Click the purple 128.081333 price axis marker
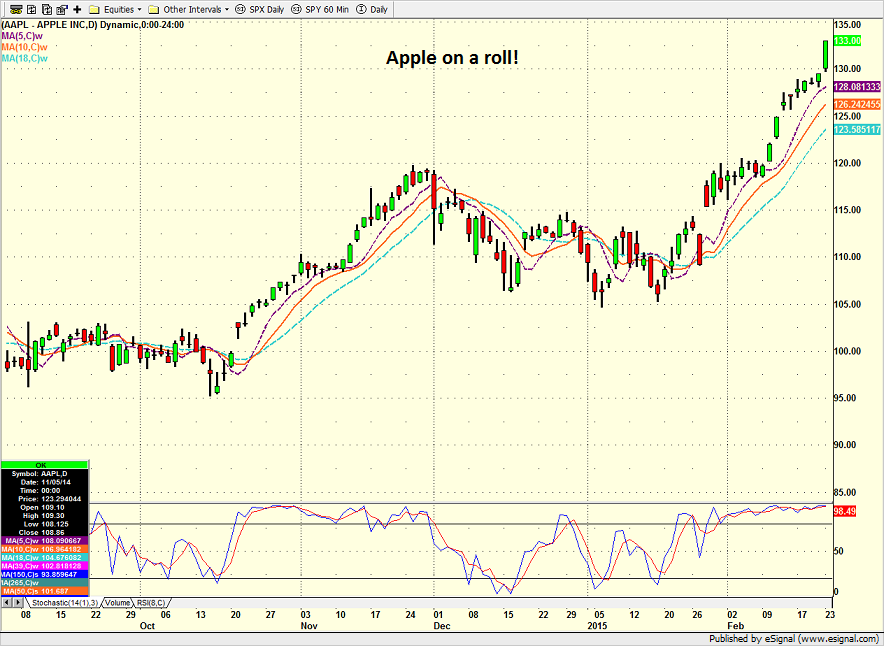Screen dimensions: 884x646 tap(857, 87)
